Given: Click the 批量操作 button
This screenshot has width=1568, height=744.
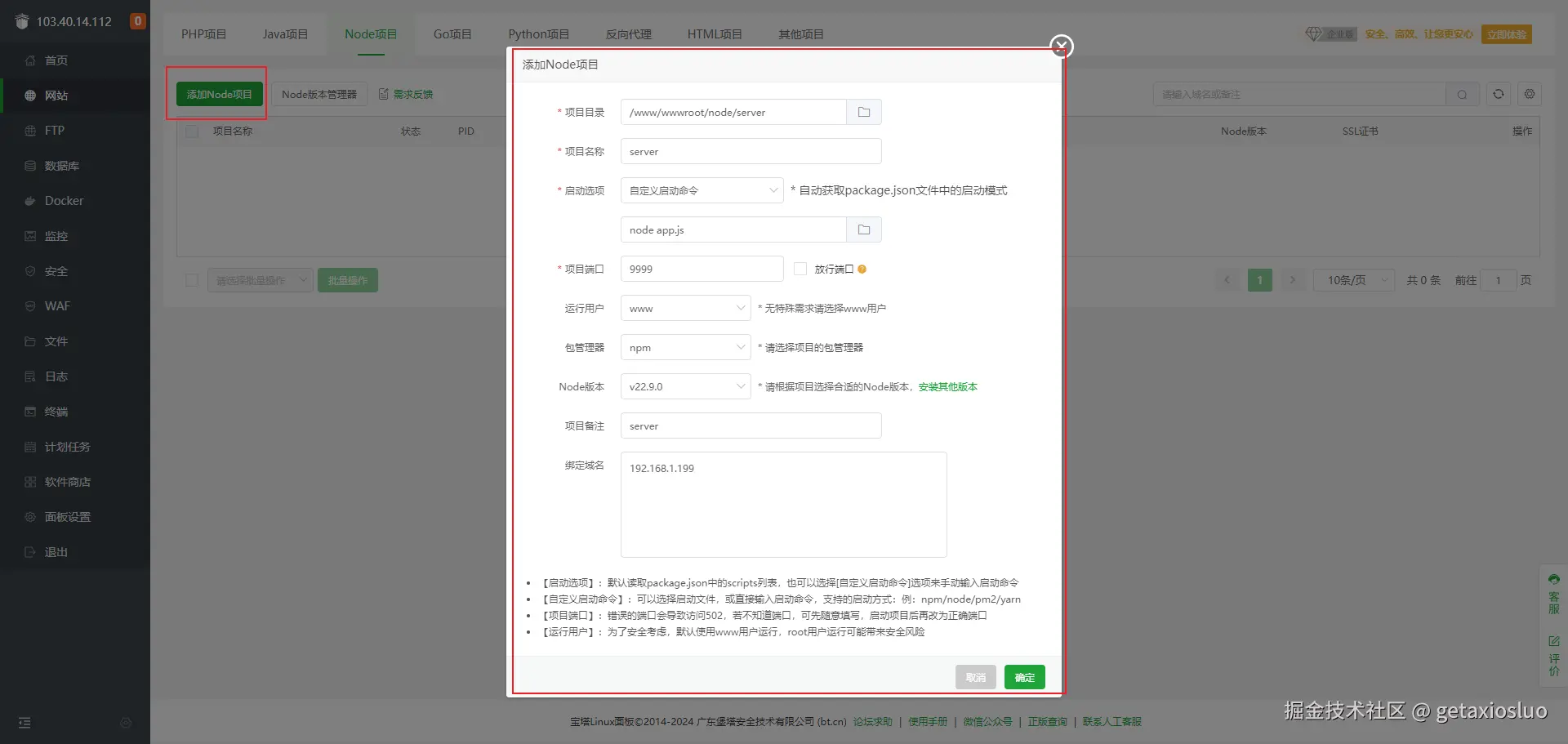Looking at the screenshot, I should (x=348, y=280).
